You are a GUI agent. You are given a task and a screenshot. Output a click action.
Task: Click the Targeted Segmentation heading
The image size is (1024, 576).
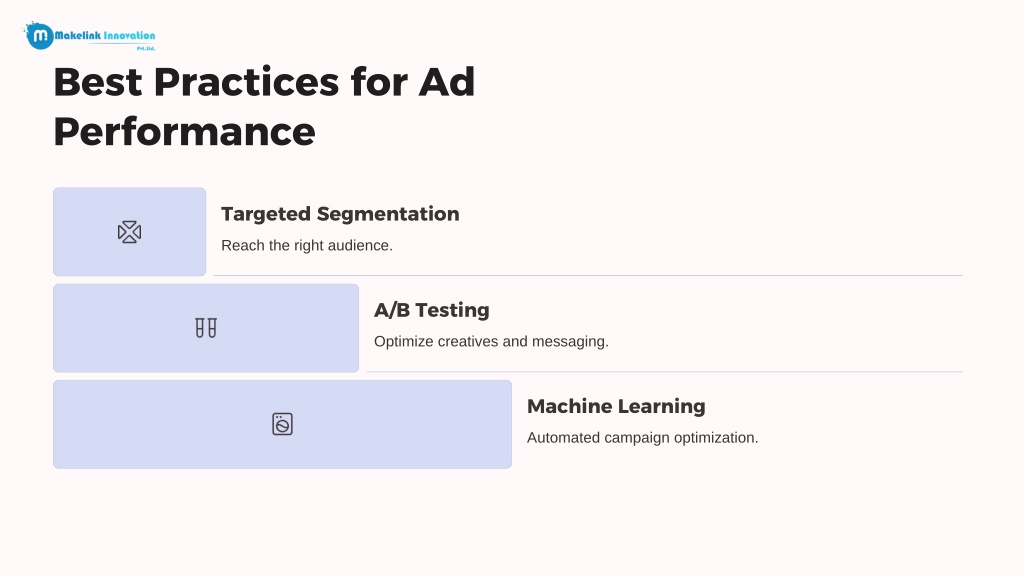(x=340, y=214)
